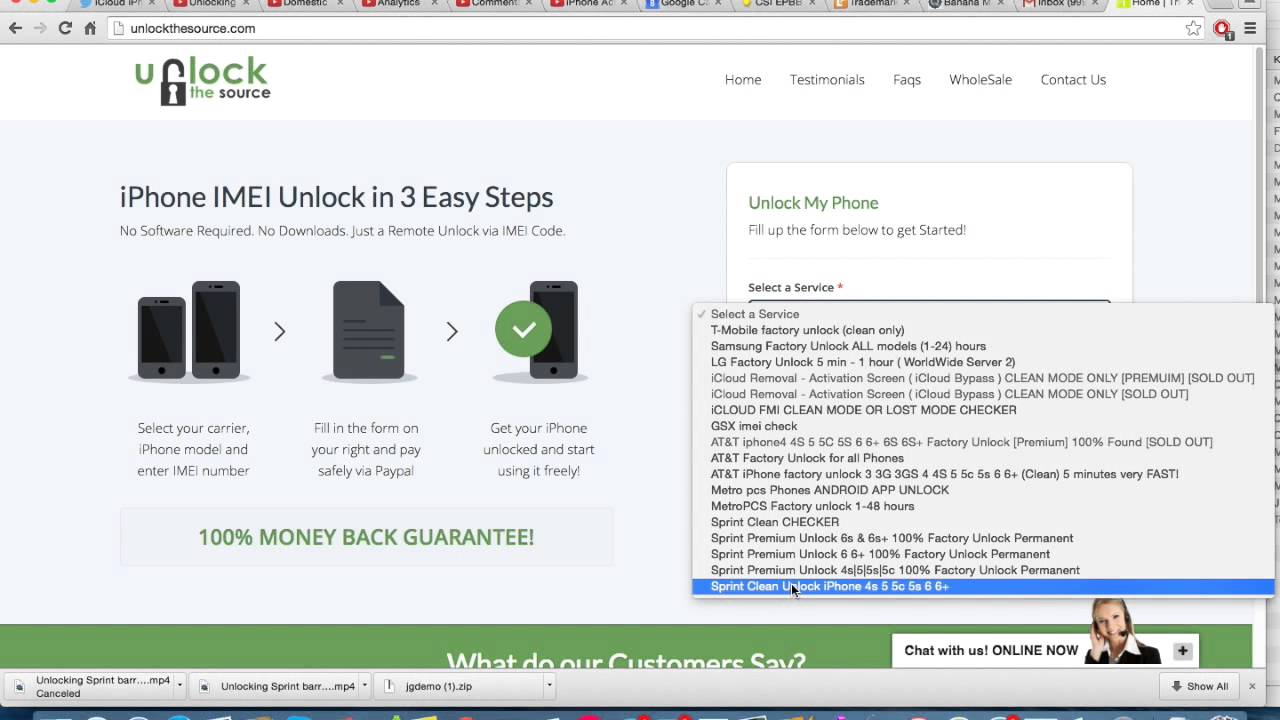The image size is (1280, 720).
Task: Open the Testimonials page link
Action: pyautogui.click(x=827, y=80)
